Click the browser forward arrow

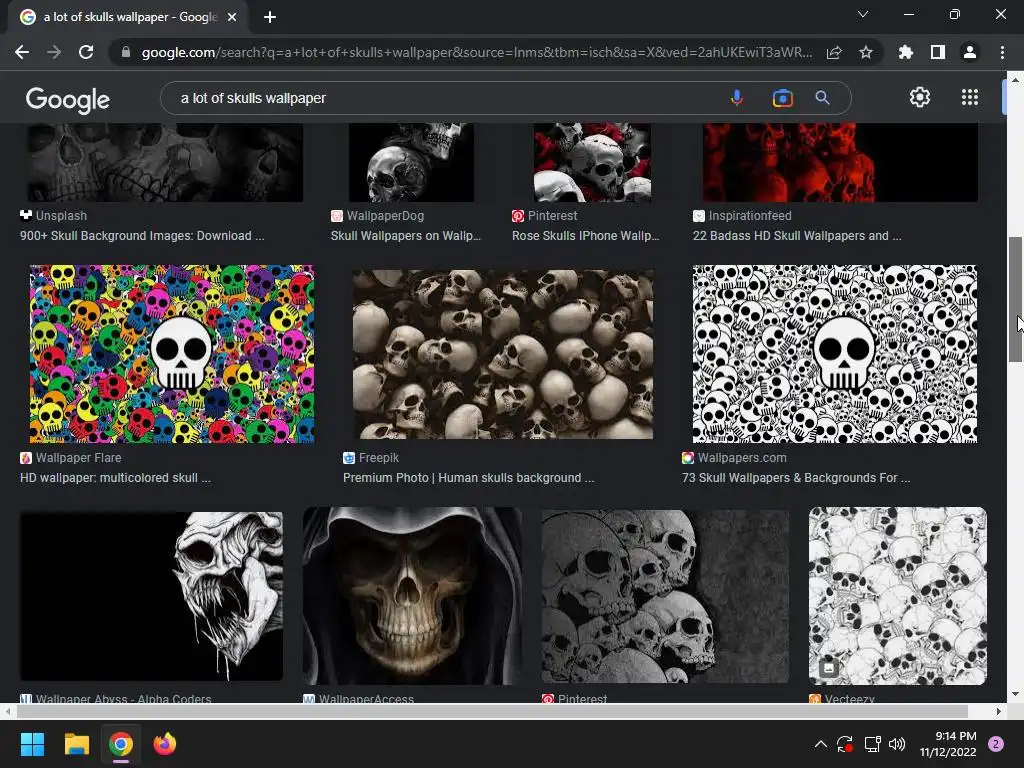(54, 52)
